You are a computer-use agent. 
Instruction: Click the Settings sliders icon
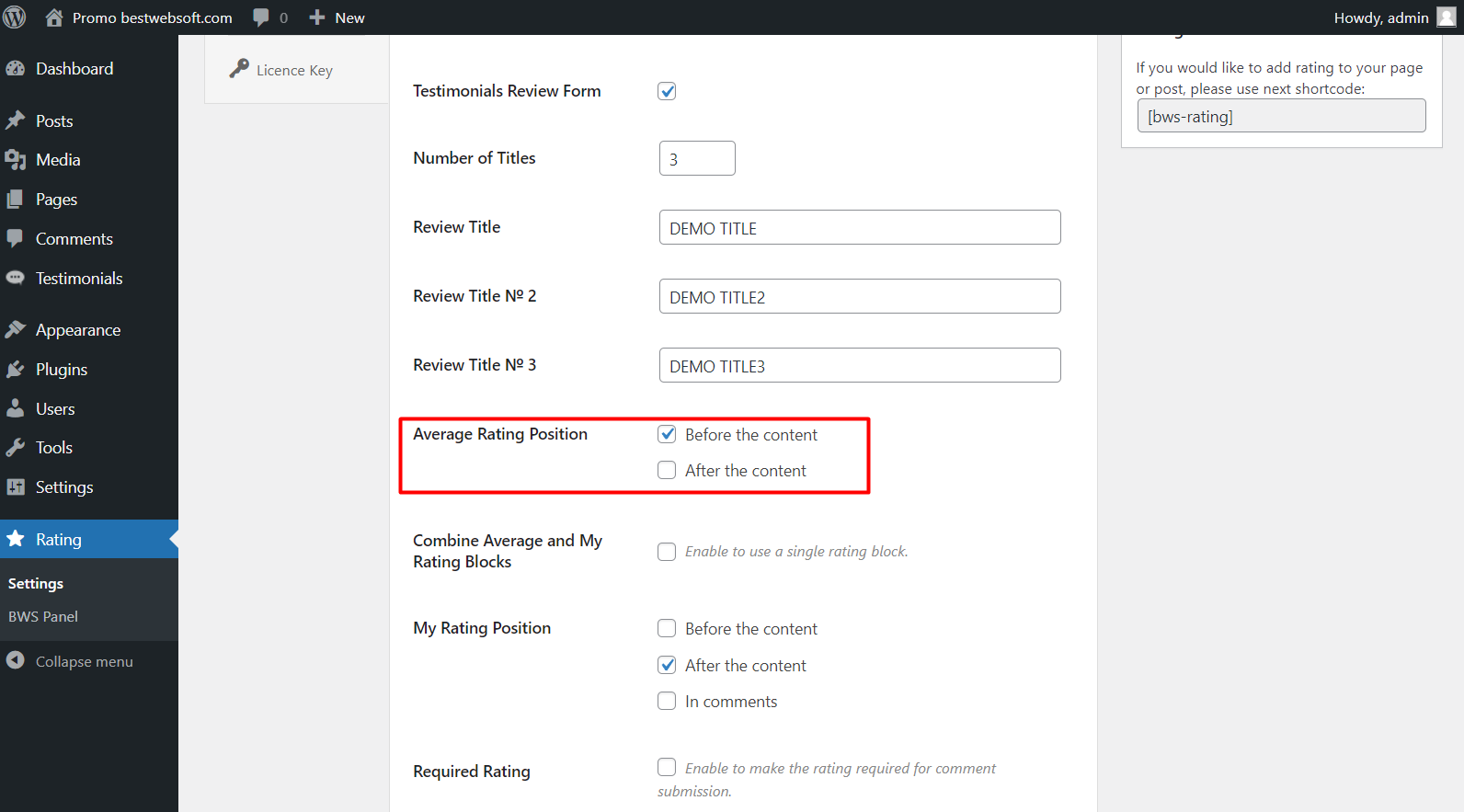(16, 487)
